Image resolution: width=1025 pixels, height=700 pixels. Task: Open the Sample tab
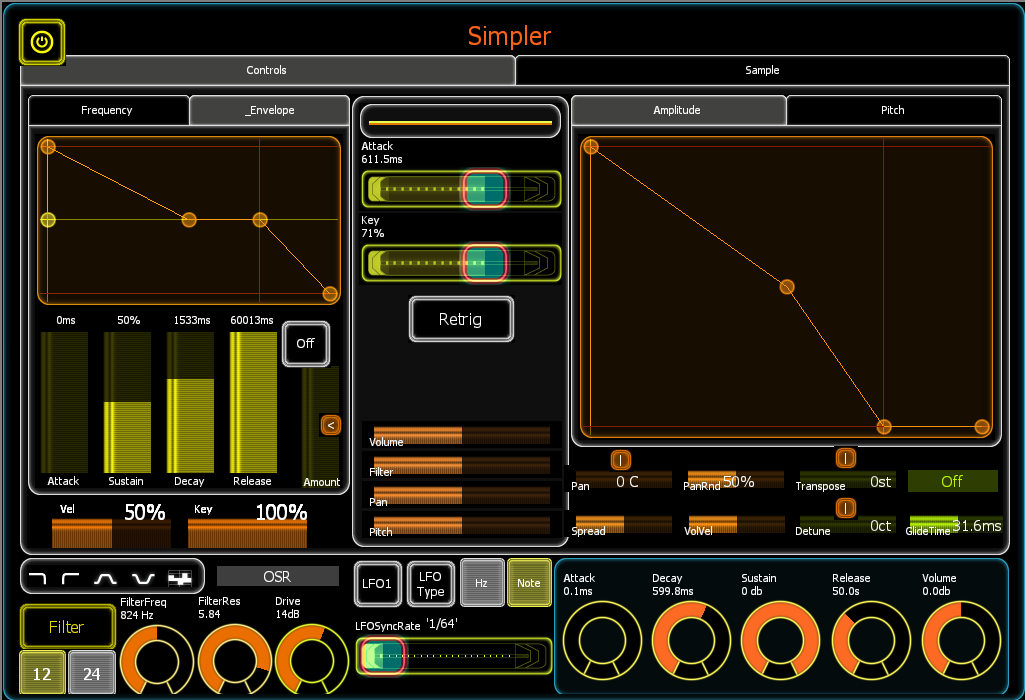pyautogui.click(x=762, y=70)
